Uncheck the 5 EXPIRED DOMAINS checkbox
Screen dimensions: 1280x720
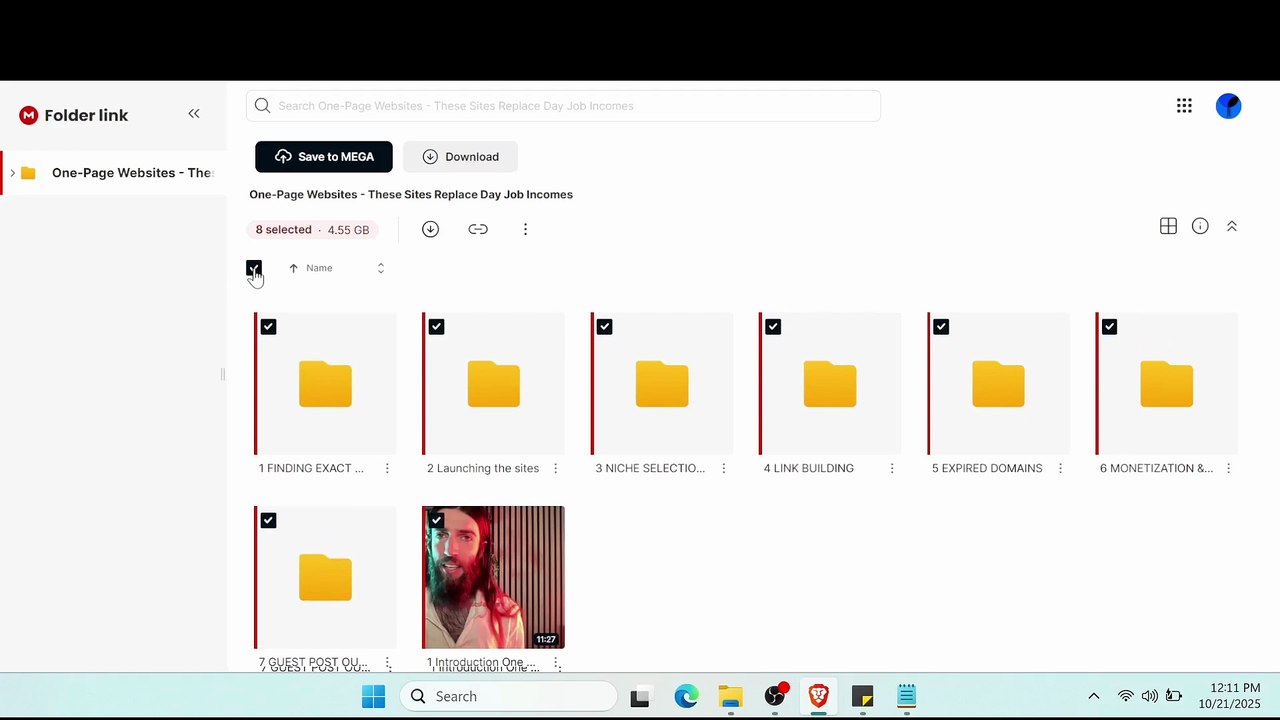click(x=941, y=327)
